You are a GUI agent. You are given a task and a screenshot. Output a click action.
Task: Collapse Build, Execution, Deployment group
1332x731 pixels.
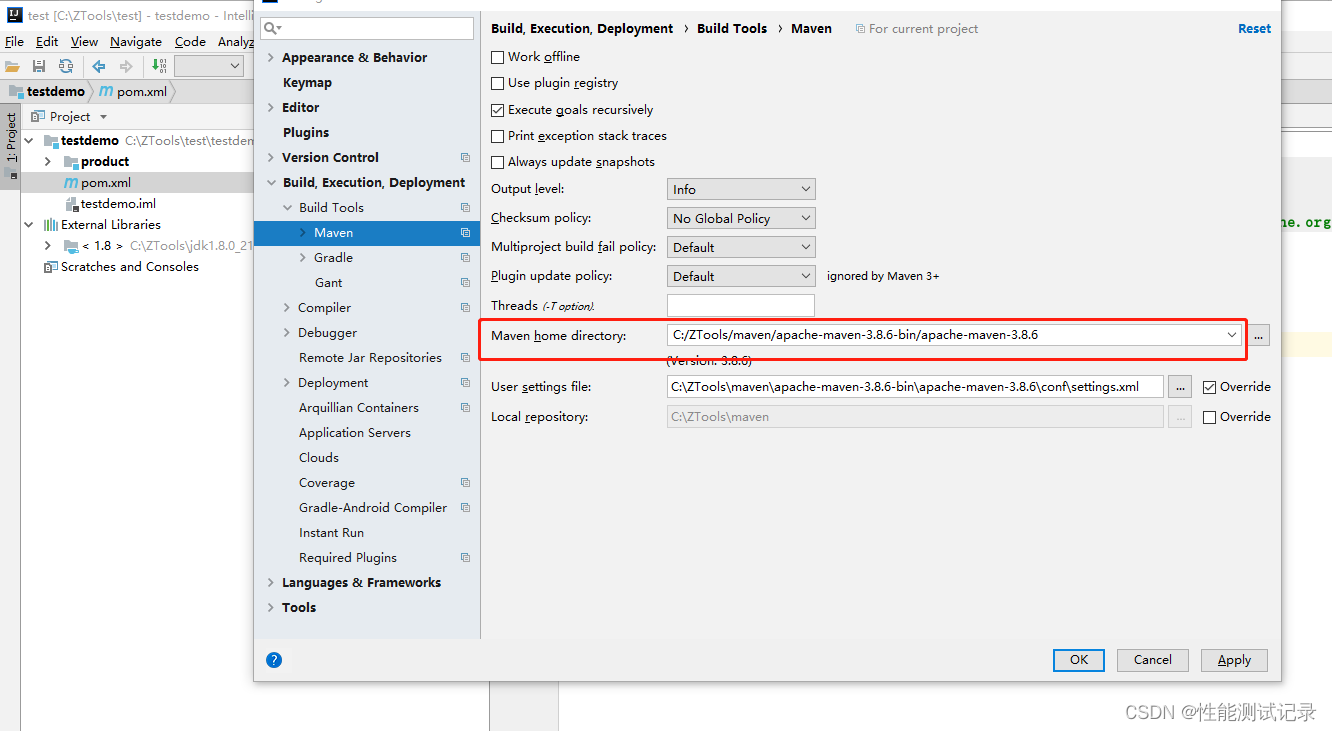click(x=271, y=183)
